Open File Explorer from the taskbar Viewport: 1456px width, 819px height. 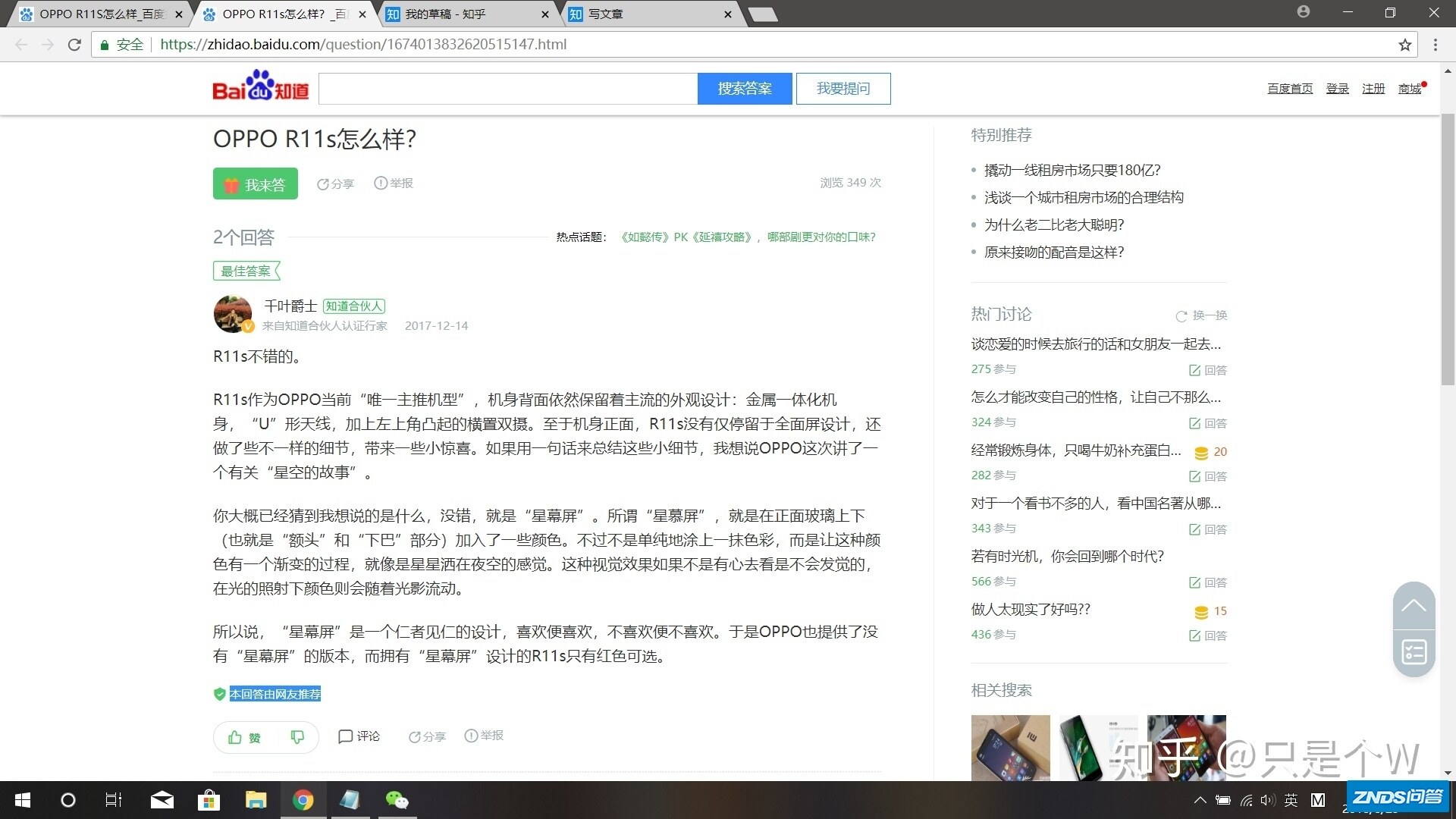click(256, 800)
